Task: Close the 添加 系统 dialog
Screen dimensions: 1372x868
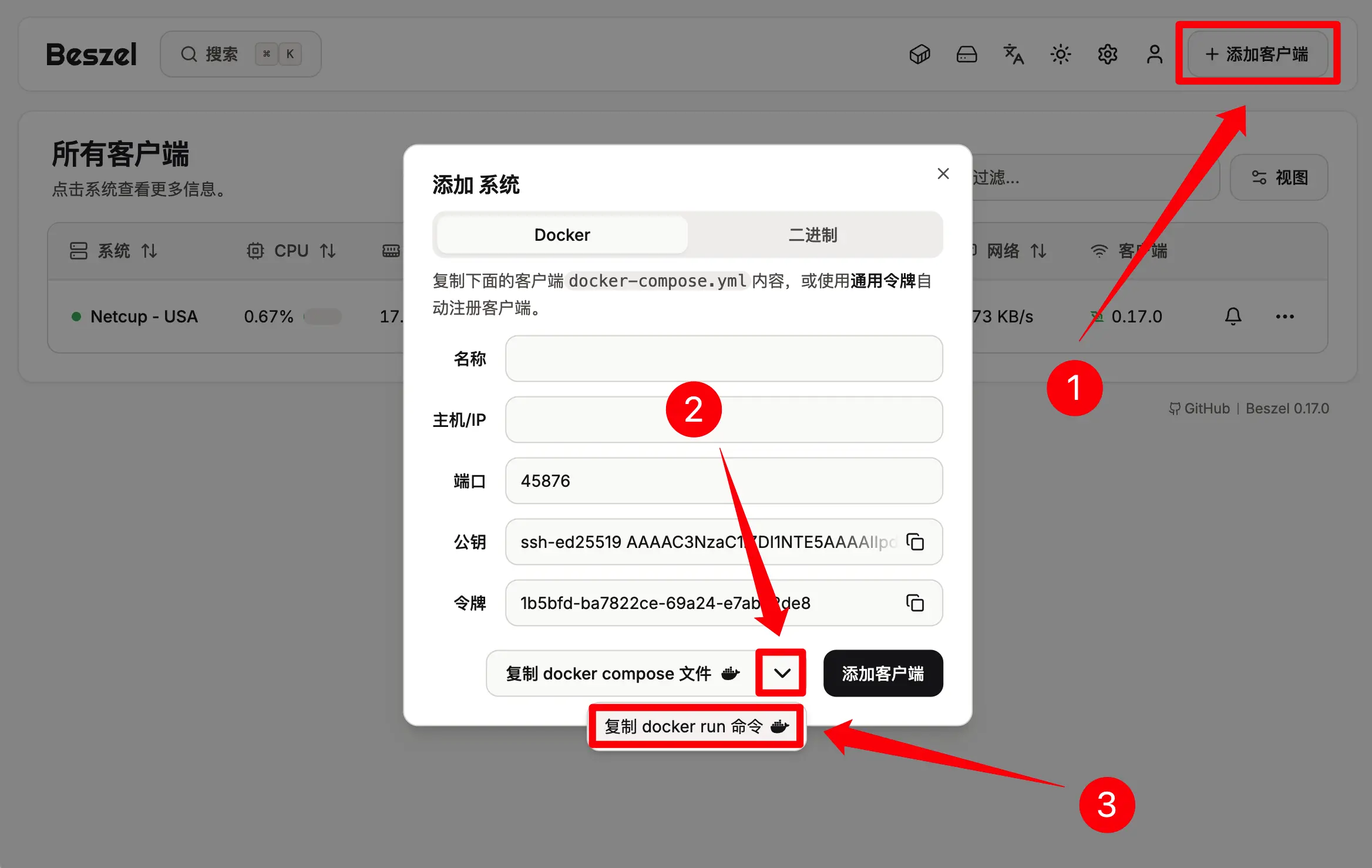Action: (x=943, y=174)
